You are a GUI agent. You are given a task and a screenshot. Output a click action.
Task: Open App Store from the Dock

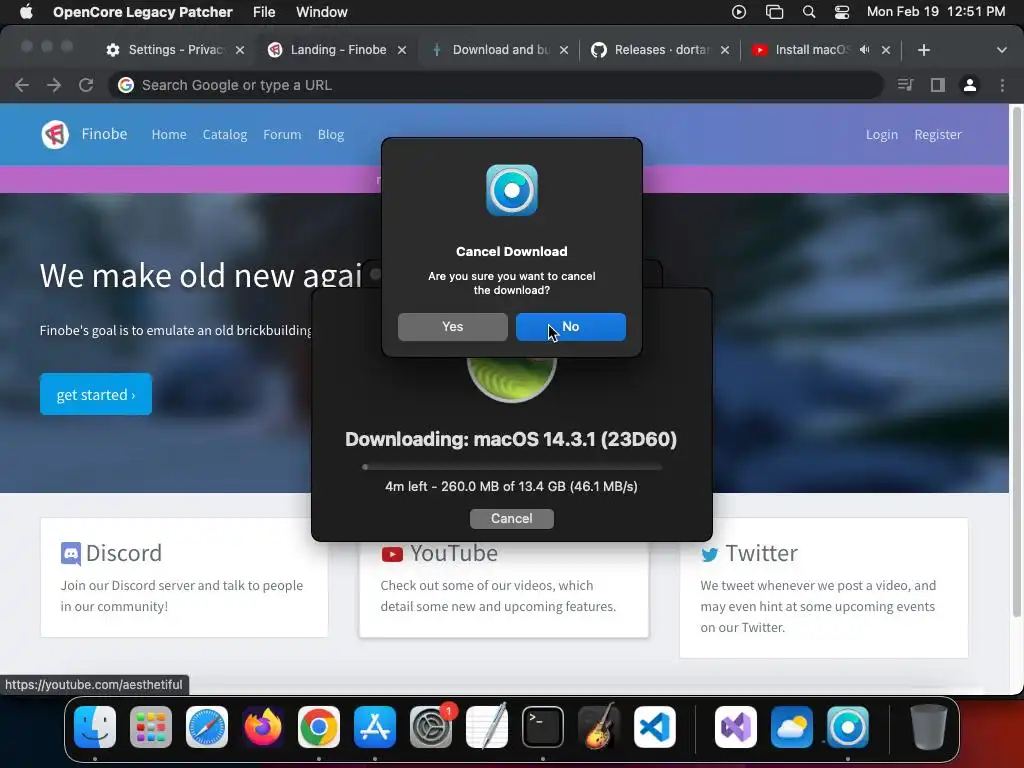click(x=375, y=727)
